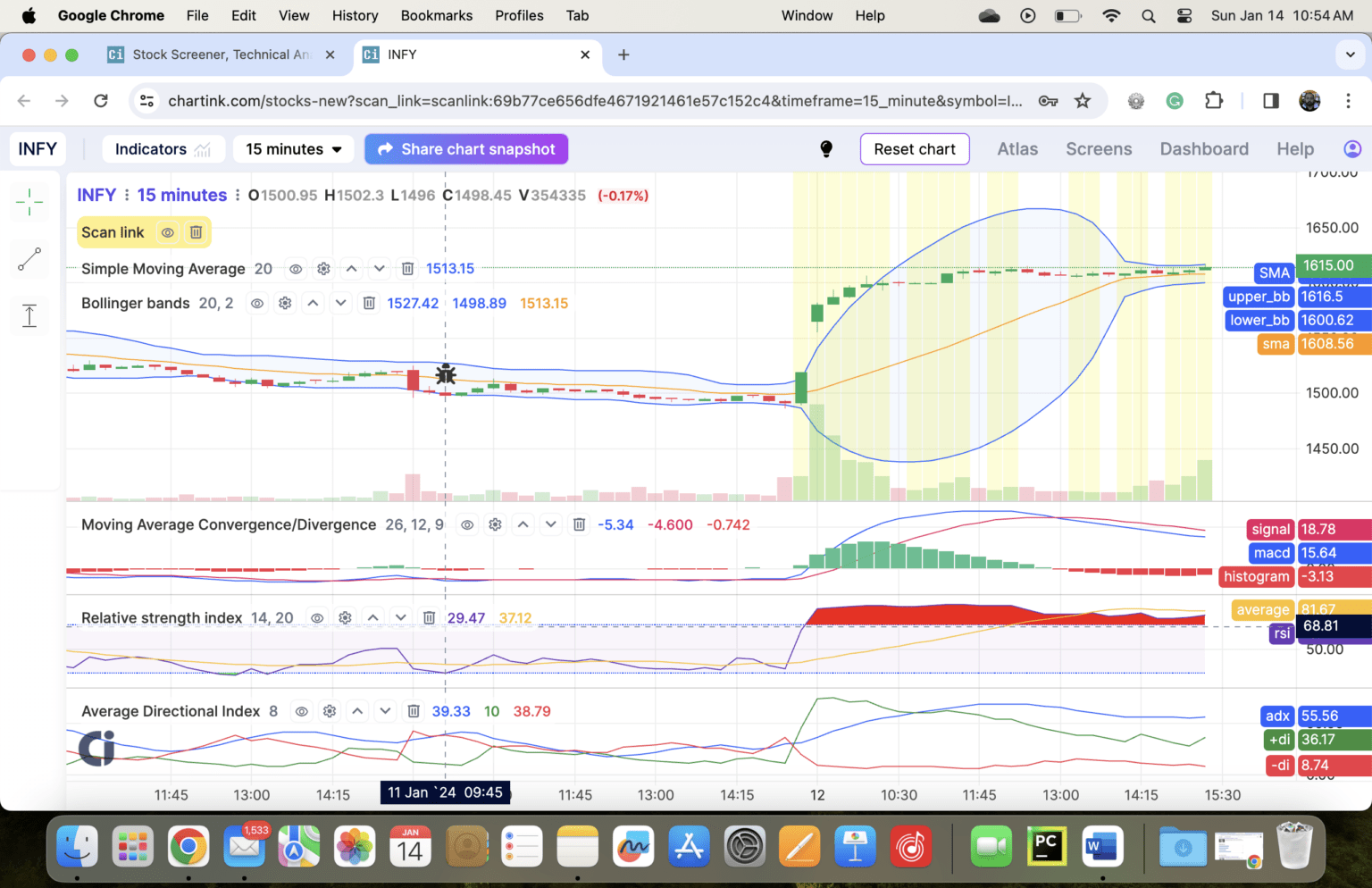Open the History menu in menu bar
This screenshot has width=1372, height=888.
[x=355, y=15]
